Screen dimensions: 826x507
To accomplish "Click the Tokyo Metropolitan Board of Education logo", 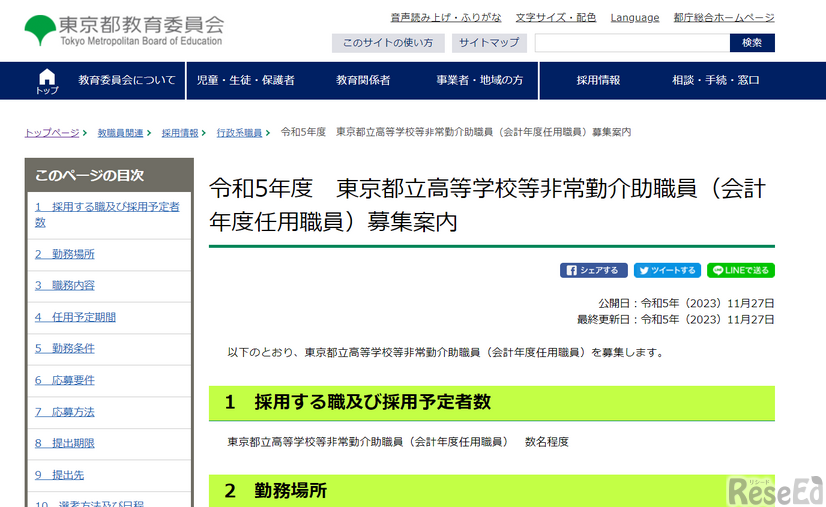I will 124,30.
